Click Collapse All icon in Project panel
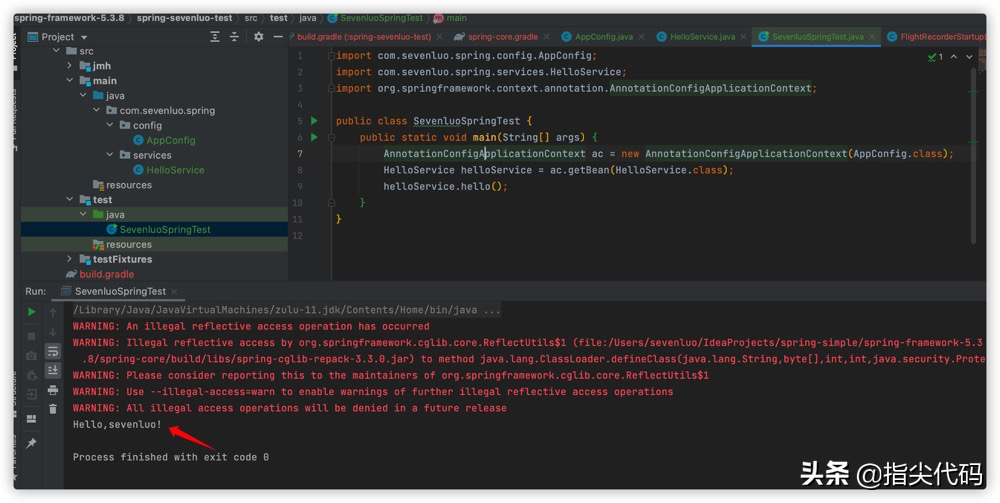The image size is (1000, 503). tap(234, 37)
